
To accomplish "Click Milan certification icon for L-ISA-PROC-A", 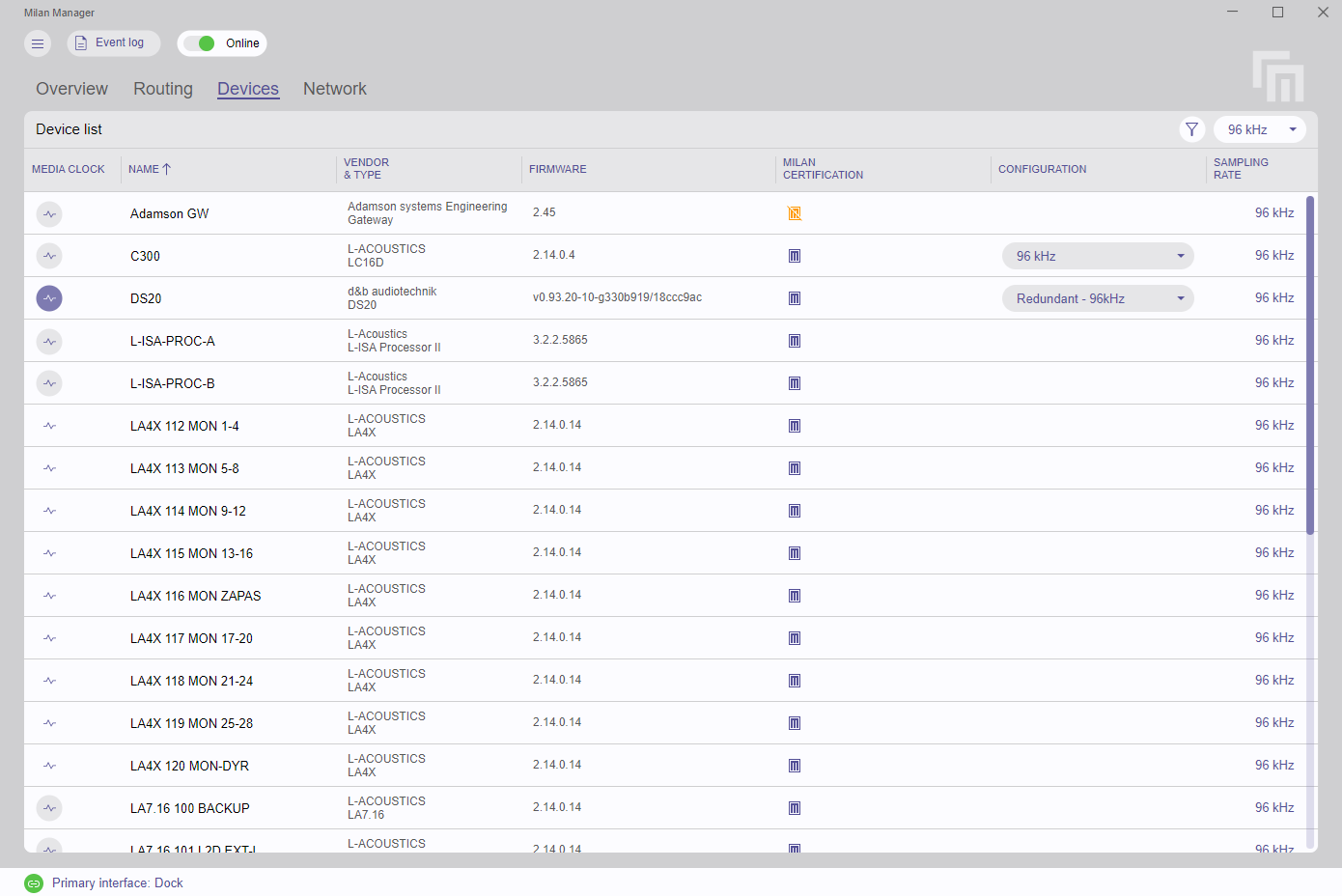I will tap(795, 341).
